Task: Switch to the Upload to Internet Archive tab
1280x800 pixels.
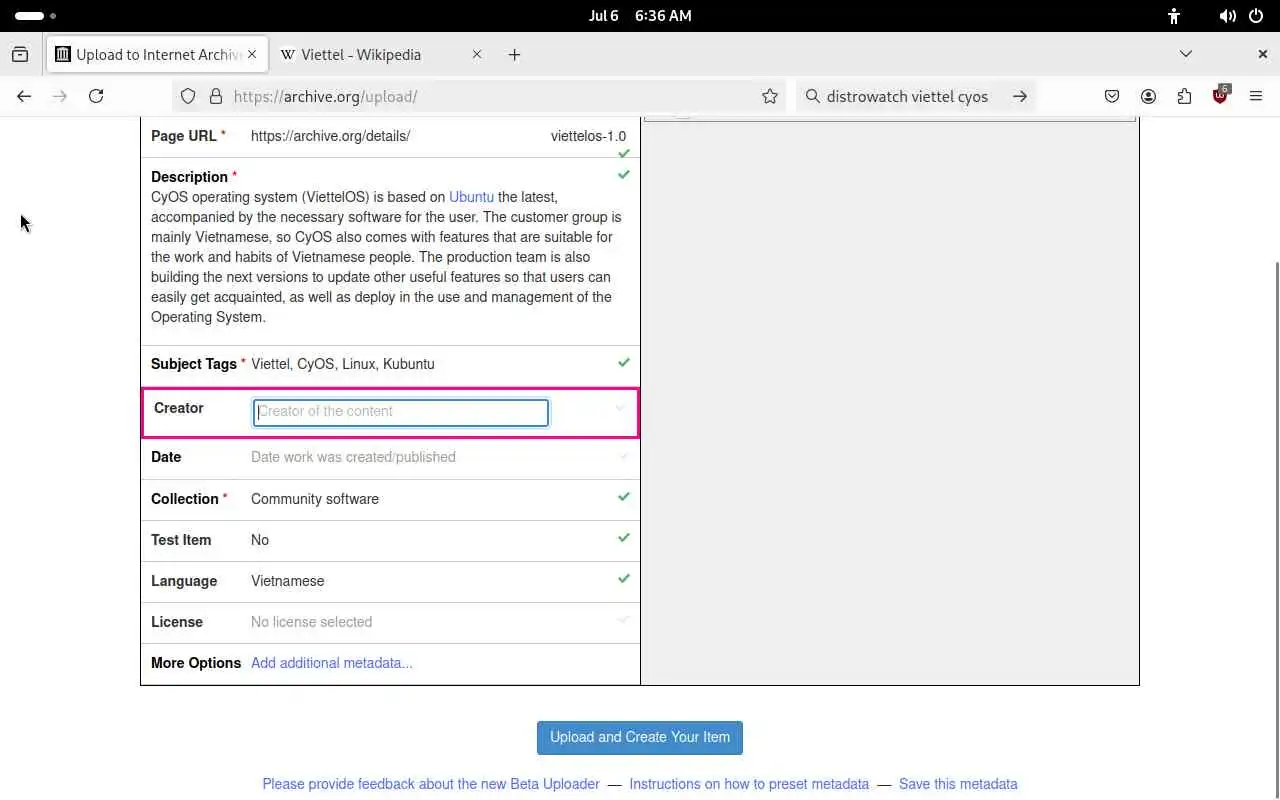Action: click(x=157, y=55)
